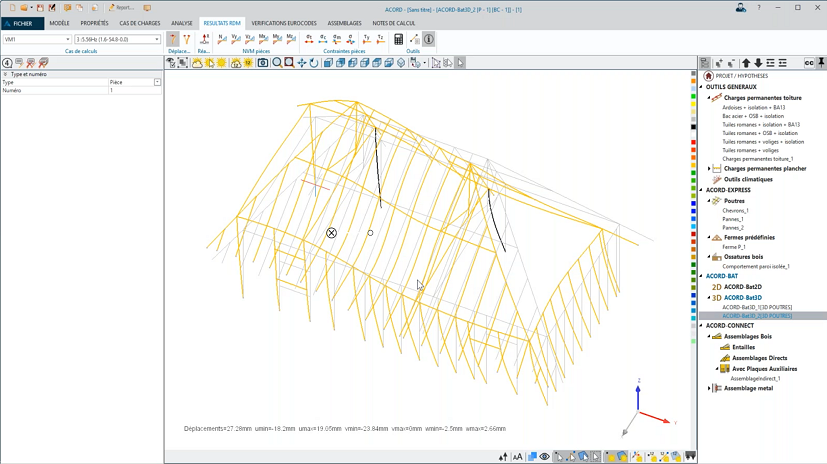827x464 pixels.
Task: Open the 3 (5.56Hz) mode dropdown
Action: tap(156, 40)
